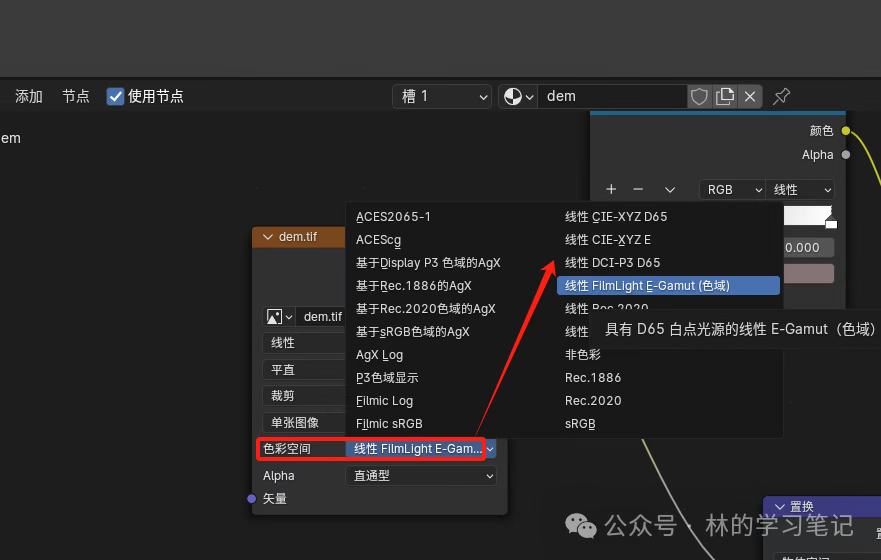Open the 添加 menu
The image size is (881, 560).
pos(29,96)
